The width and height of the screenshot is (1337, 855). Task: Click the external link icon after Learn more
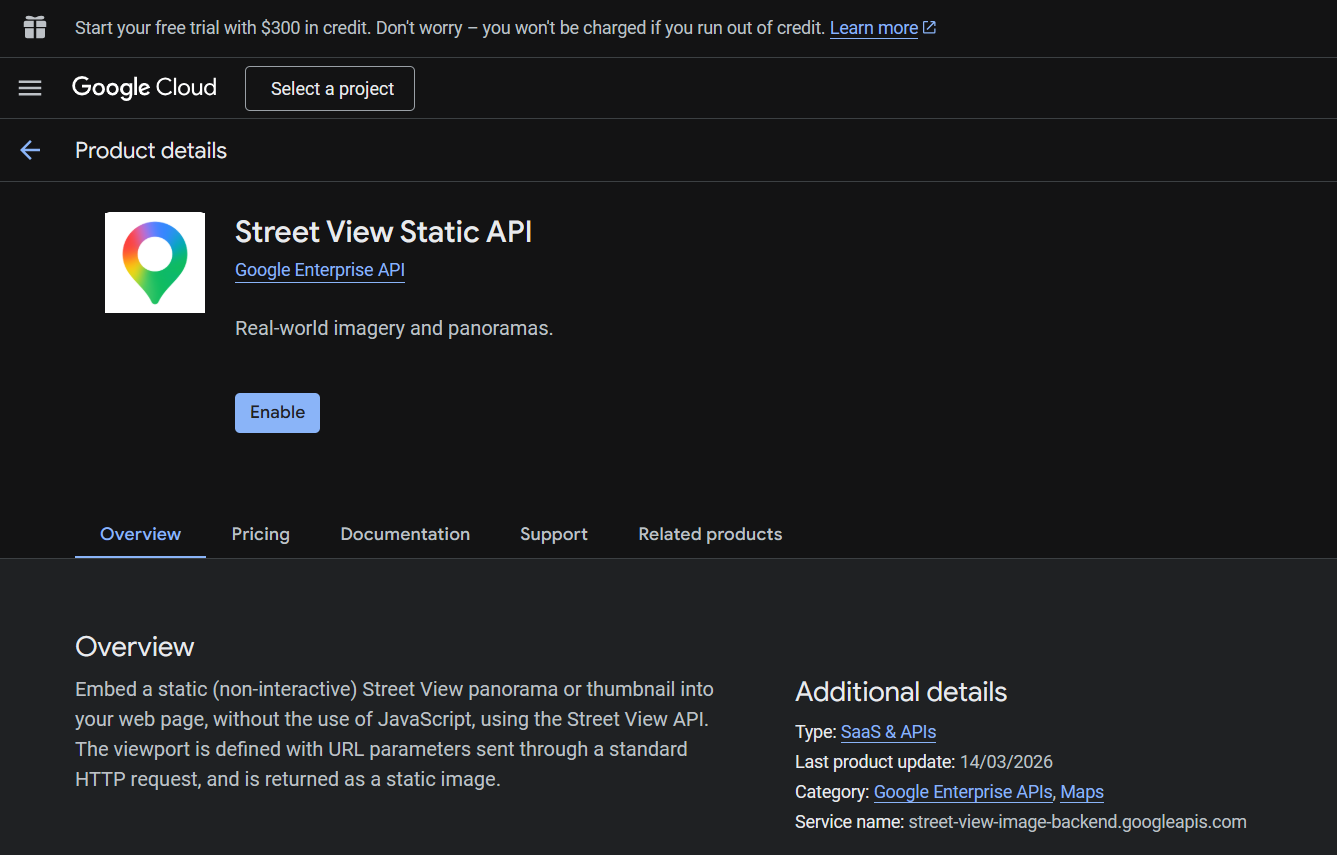pyautogui.click(x=930, y=28)
